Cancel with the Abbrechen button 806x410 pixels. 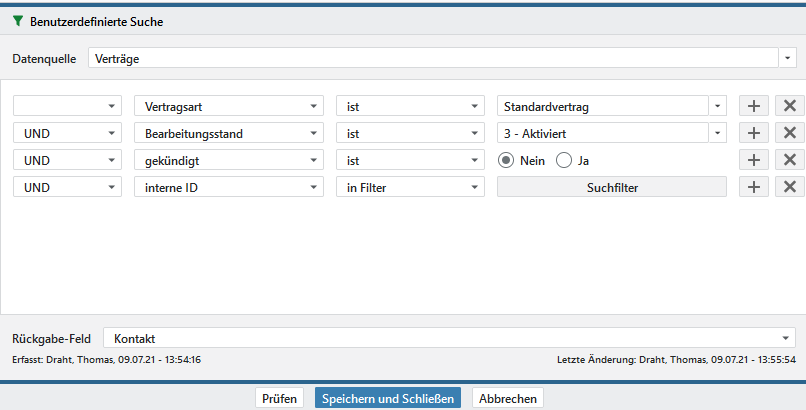(x=508, y=398)
